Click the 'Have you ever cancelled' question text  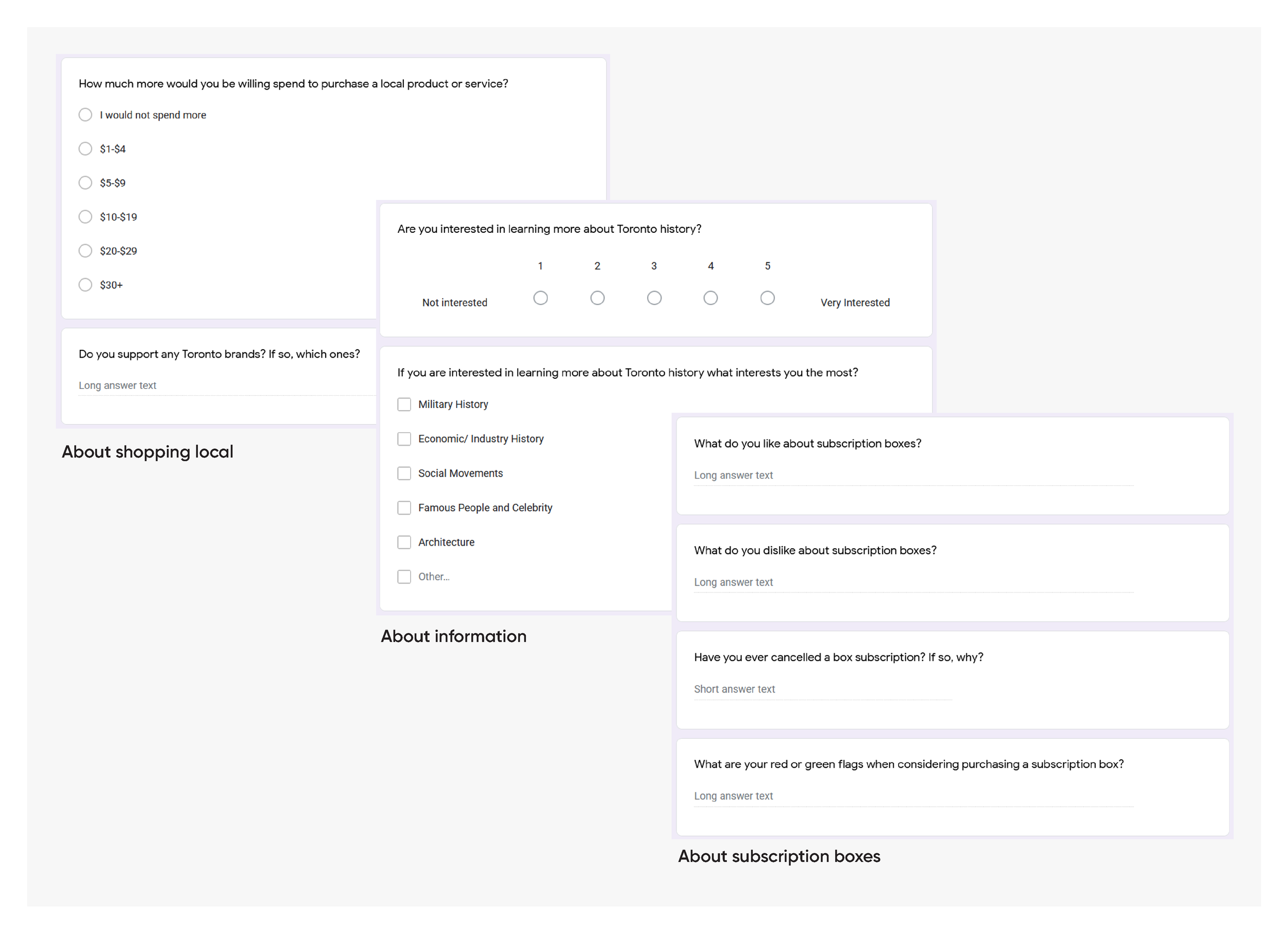click(838, 657)
